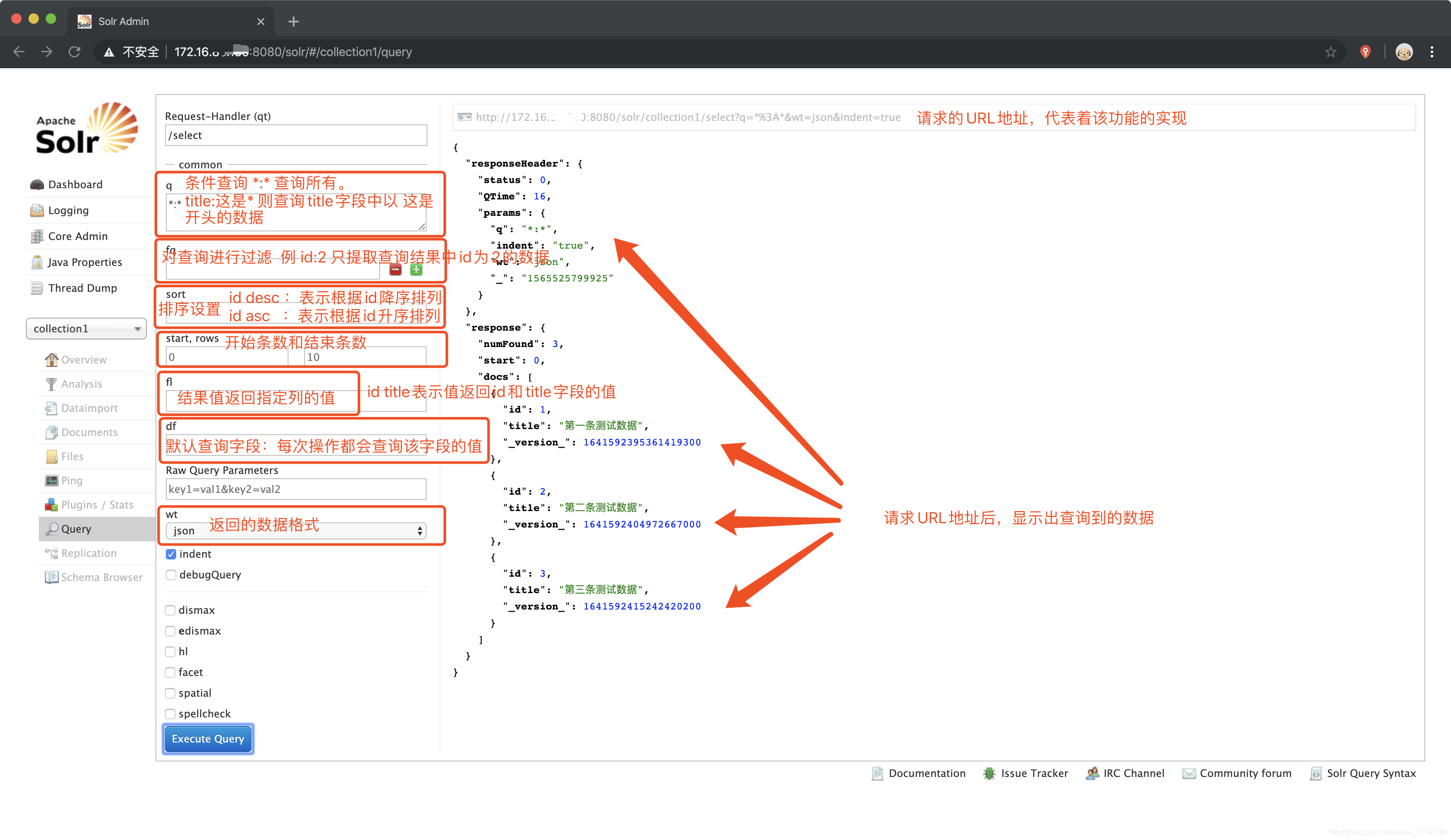This screenshot has width=1451, height=840.
Task: Open the Dashboard page icon
Action: [37, 185]
